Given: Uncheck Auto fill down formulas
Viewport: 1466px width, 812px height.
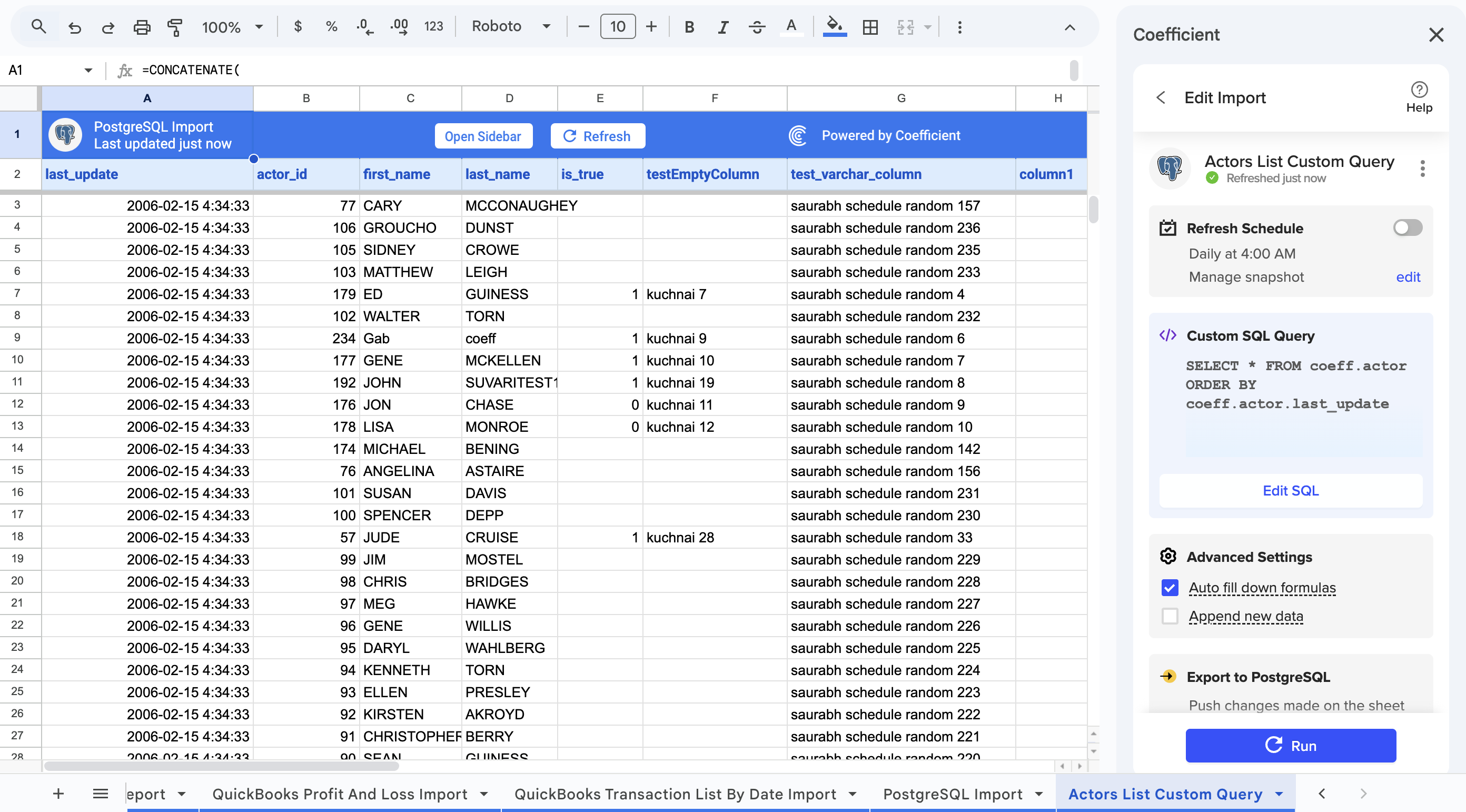Looking at the screenshot, I should [x=1170, y=588].
